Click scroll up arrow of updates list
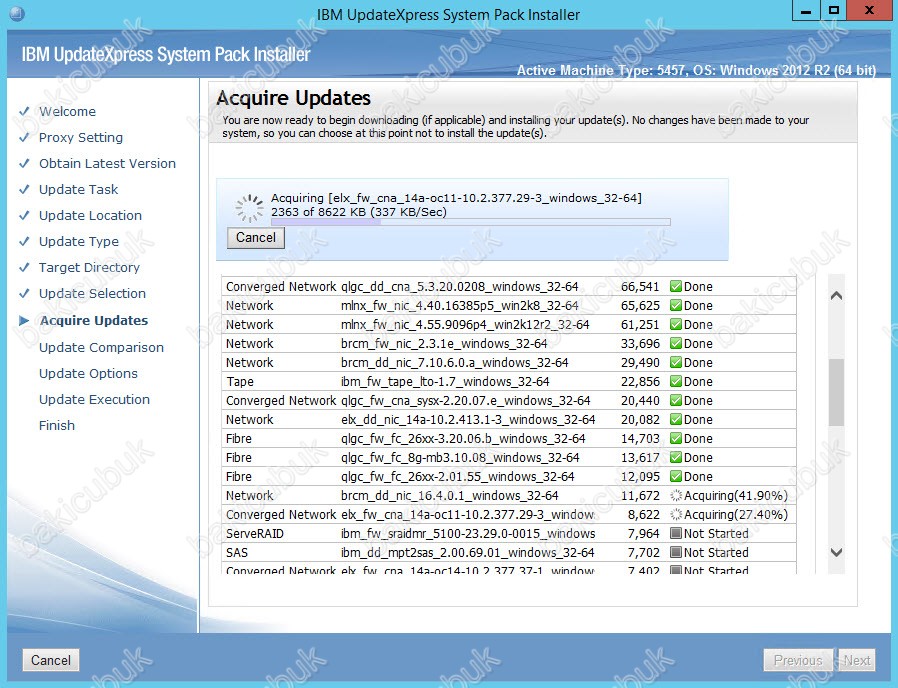The height and width of the screenshot is (688, 898). click(x=836, y=296)
